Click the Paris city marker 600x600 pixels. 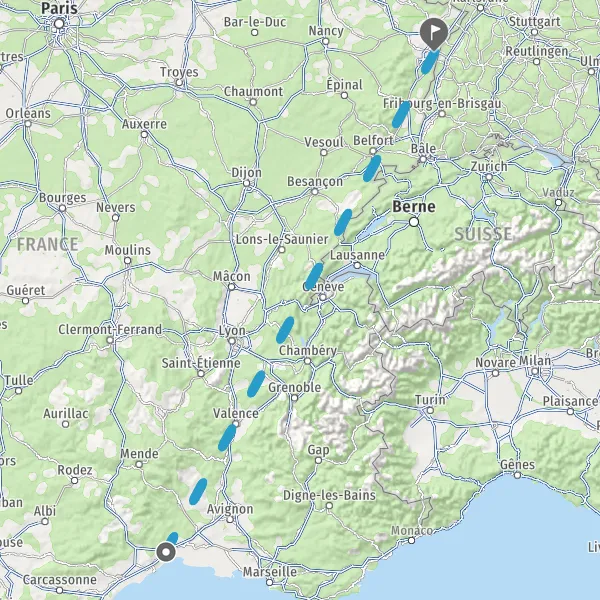coord(59,24)
